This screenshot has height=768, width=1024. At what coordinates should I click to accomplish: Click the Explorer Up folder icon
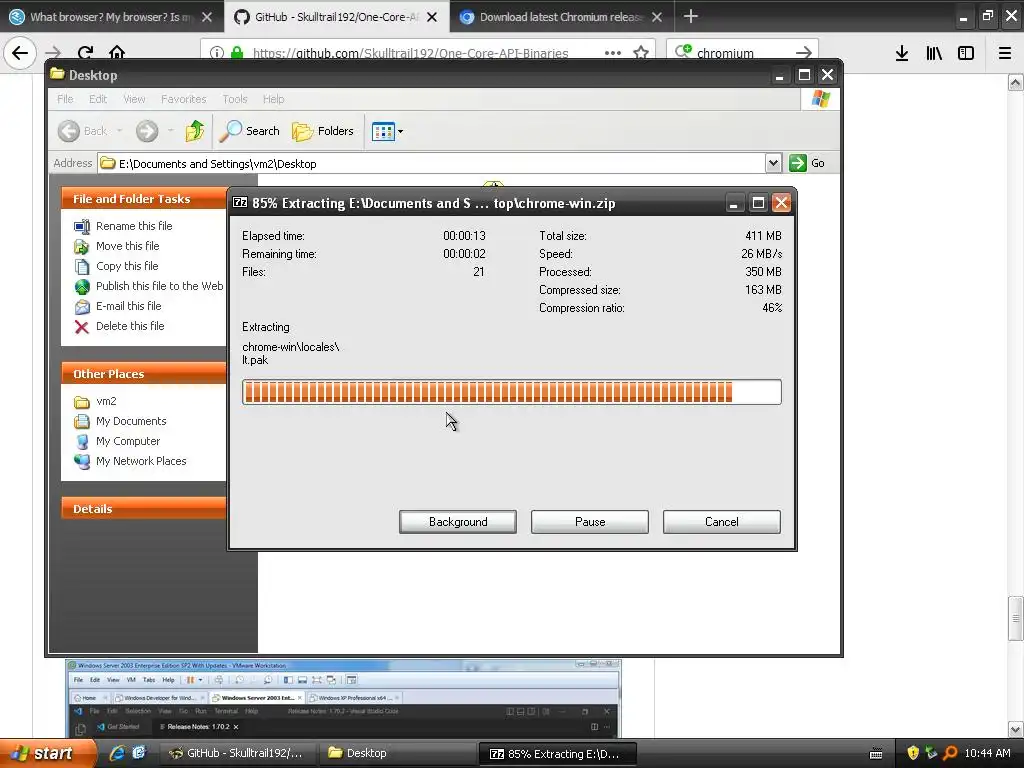click(195, 131)
